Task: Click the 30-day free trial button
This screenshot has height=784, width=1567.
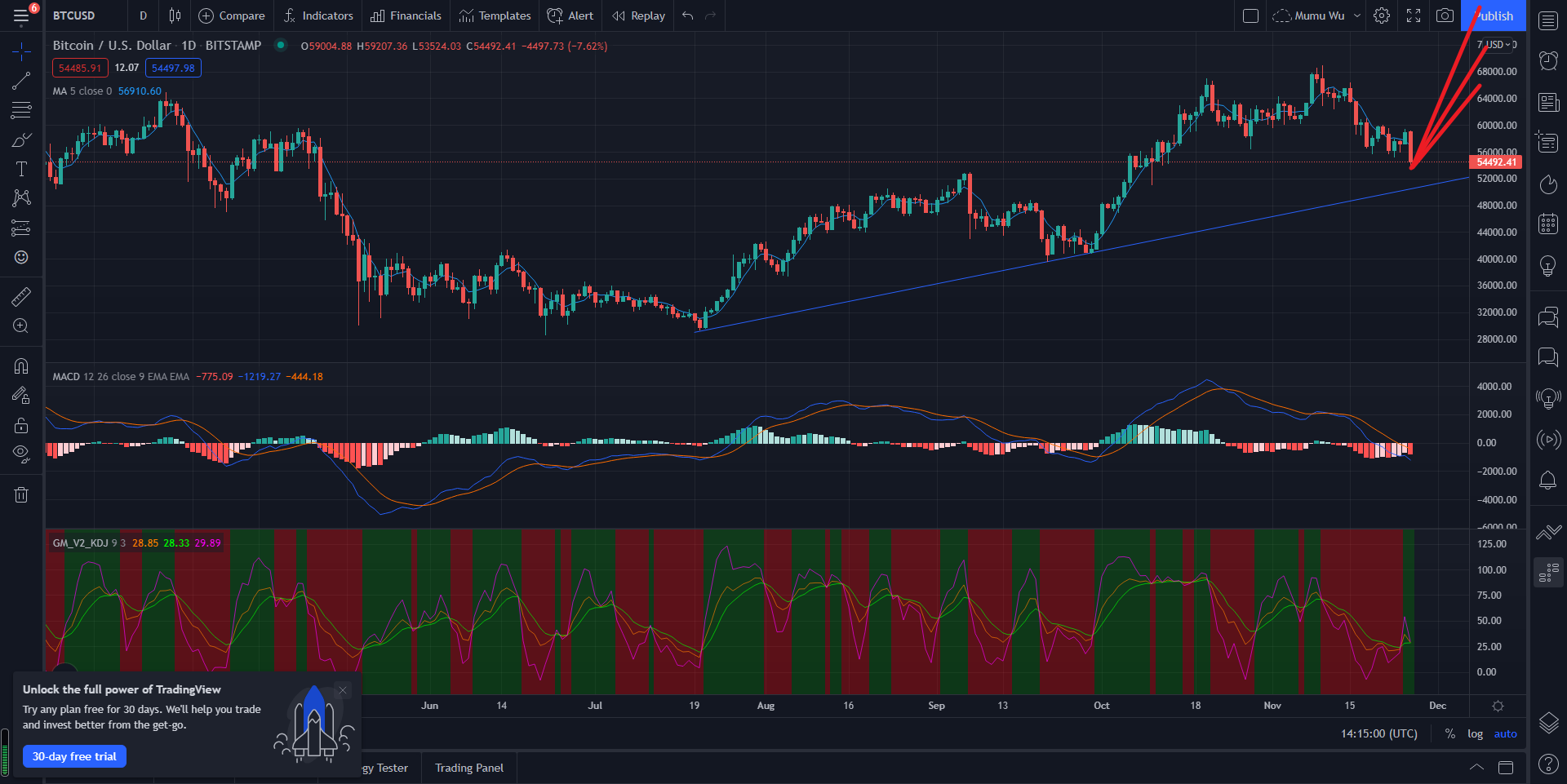Action: (x=74, y=756)
